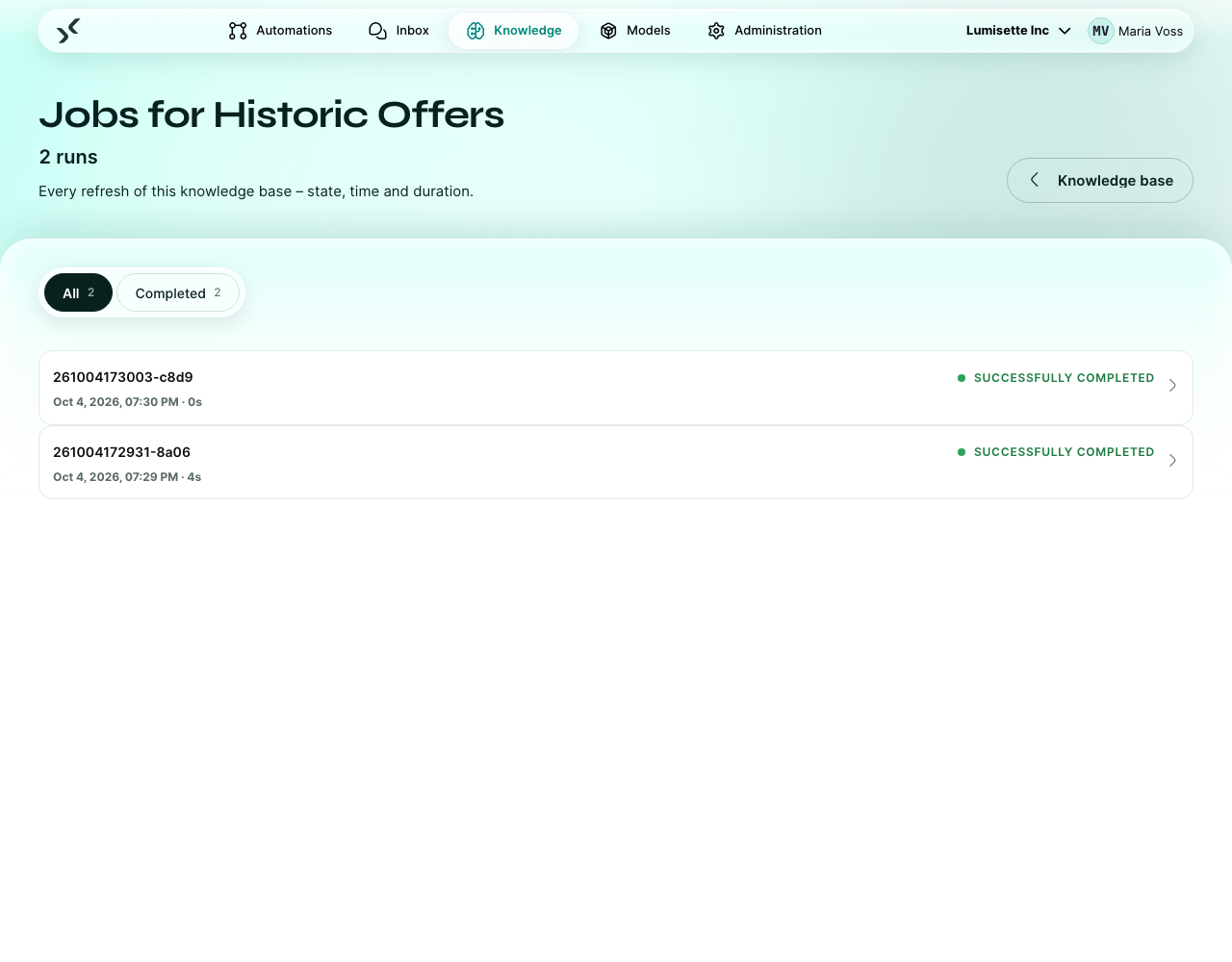Select the All runs filter tab
The height and width of the screenshot is (962, 1232).
(x=78, y=292)
